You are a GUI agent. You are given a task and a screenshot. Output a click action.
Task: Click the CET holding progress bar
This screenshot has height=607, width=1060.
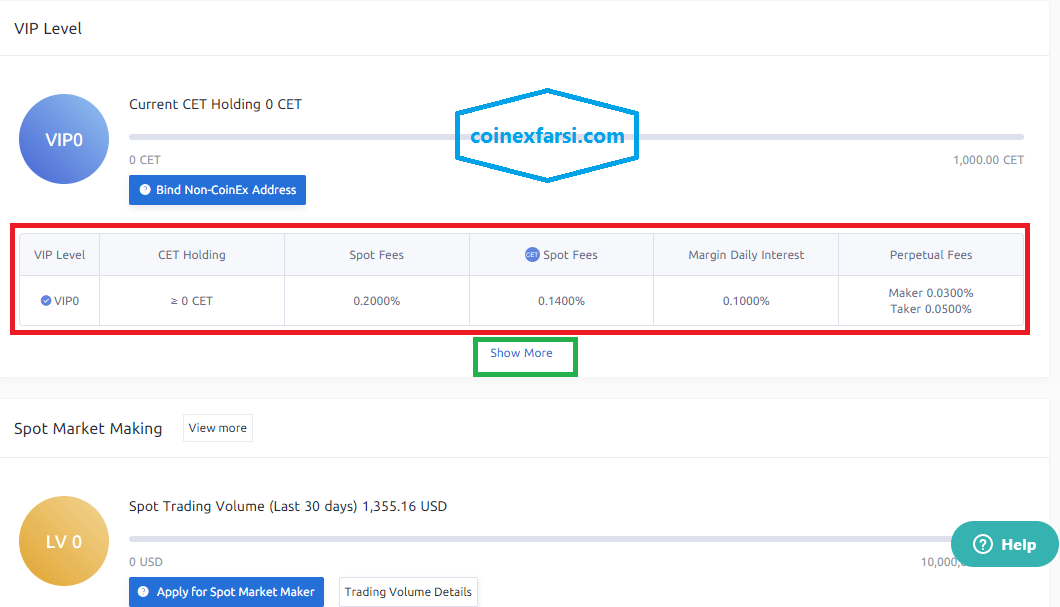576,137
